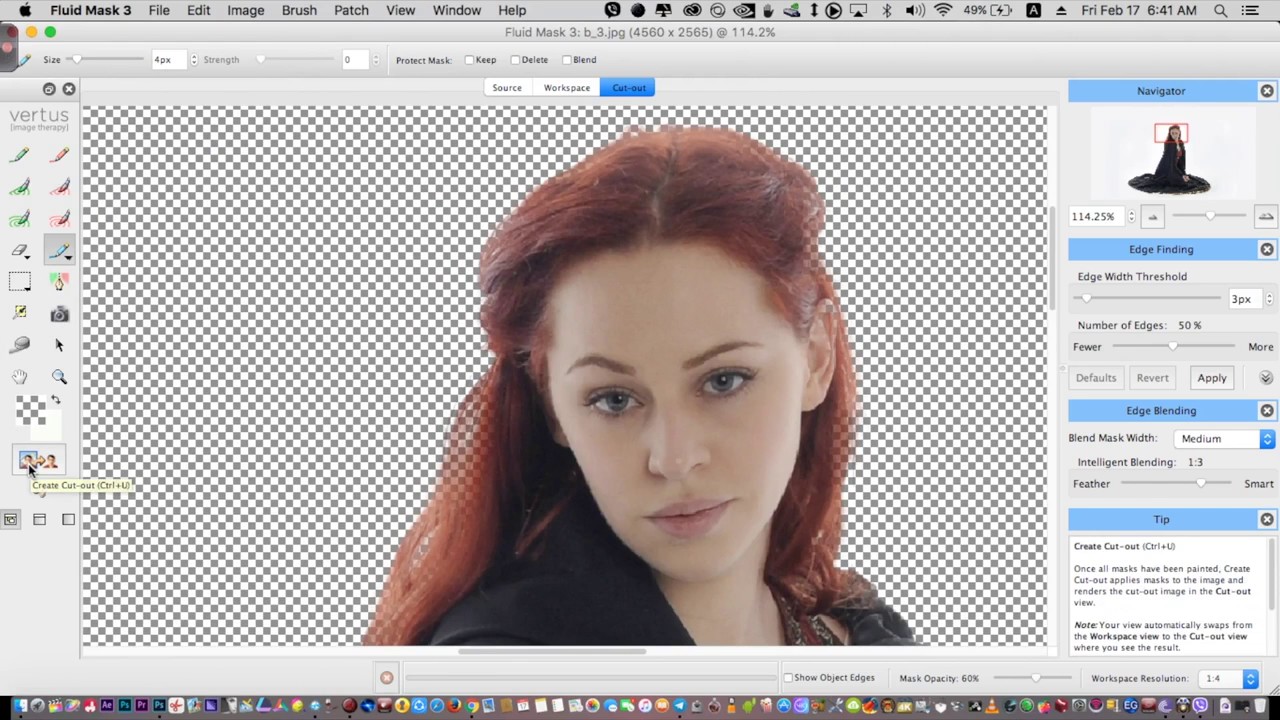Screen dimensions: 1280x720
Task: Enable the Protect Mask Keep checkbox
Action: pos(469,60)
